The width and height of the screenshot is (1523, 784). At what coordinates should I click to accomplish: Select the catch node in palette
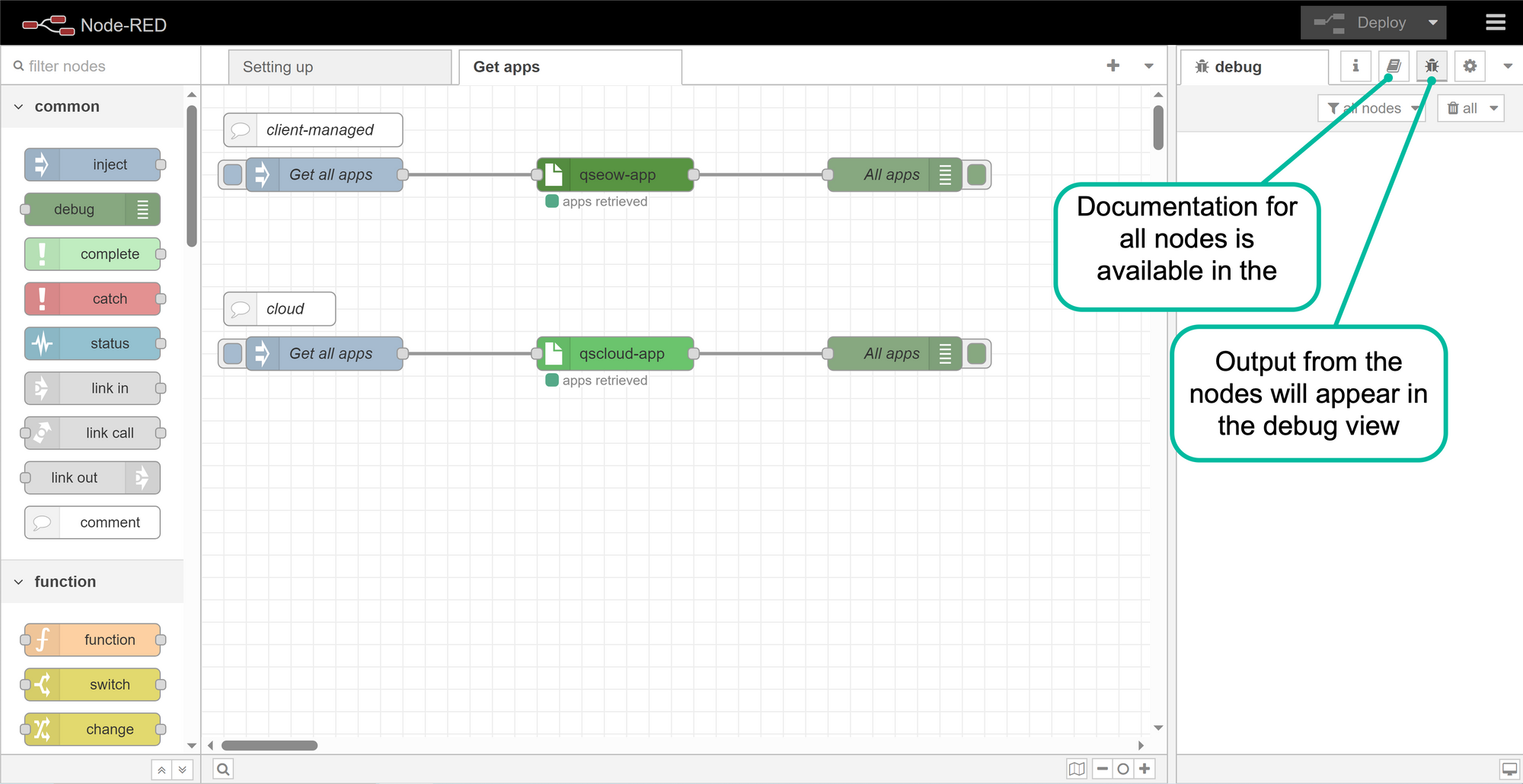point(93,299)
